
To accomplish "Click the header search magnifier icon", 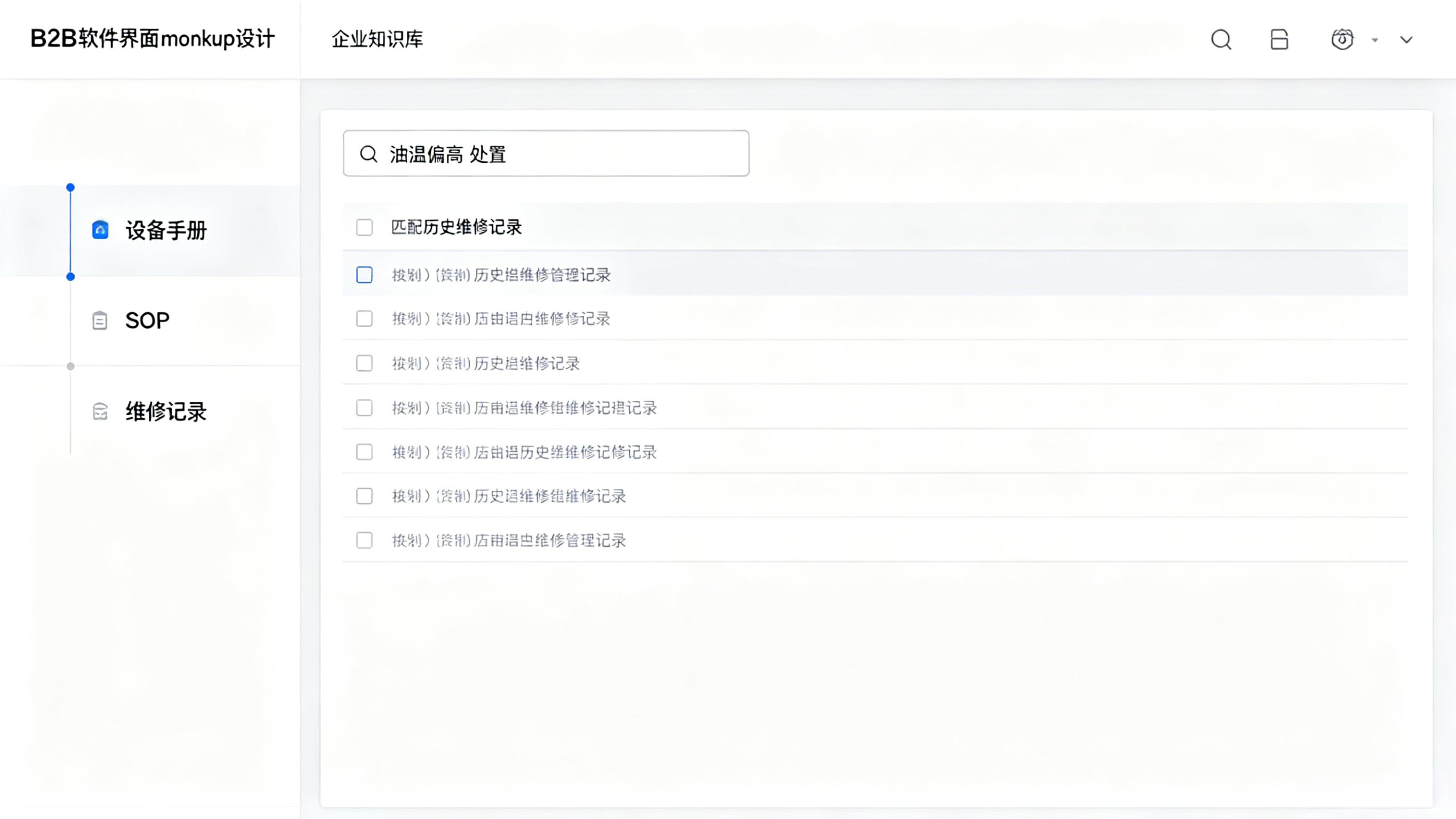I will coord(1221,39).
